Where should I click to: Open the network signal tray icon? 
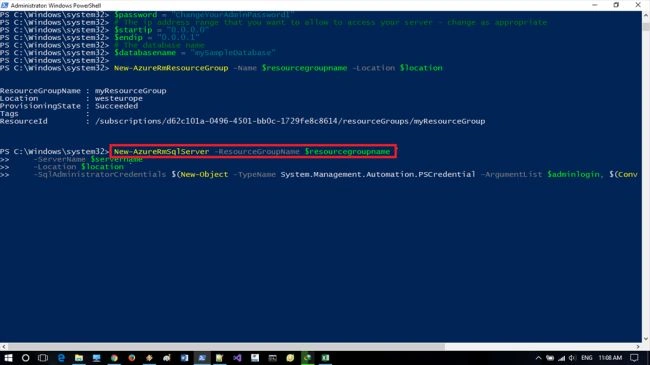tap(561, 358)
